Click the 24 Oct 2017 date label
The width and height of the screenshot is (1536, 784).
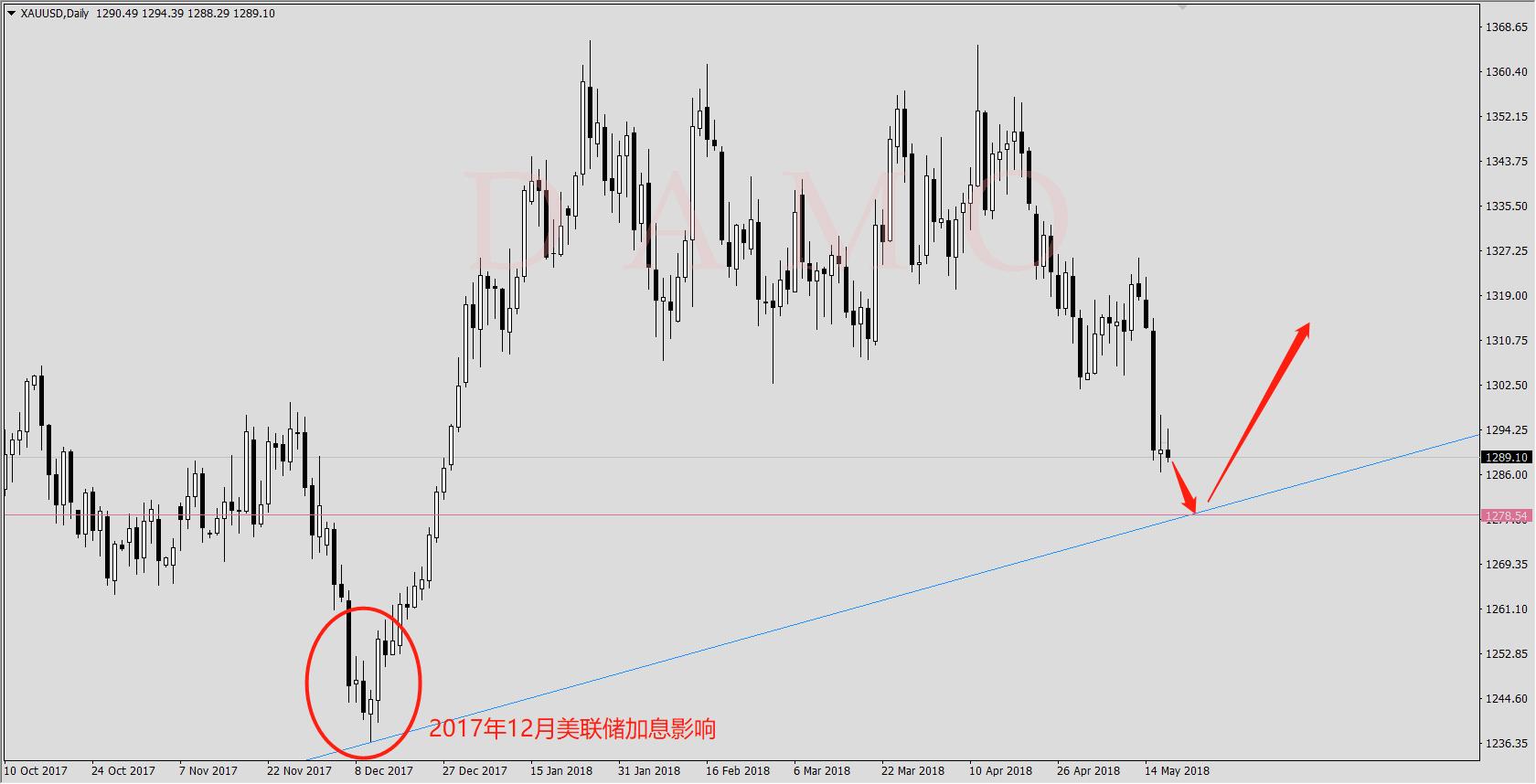[123, 771]
